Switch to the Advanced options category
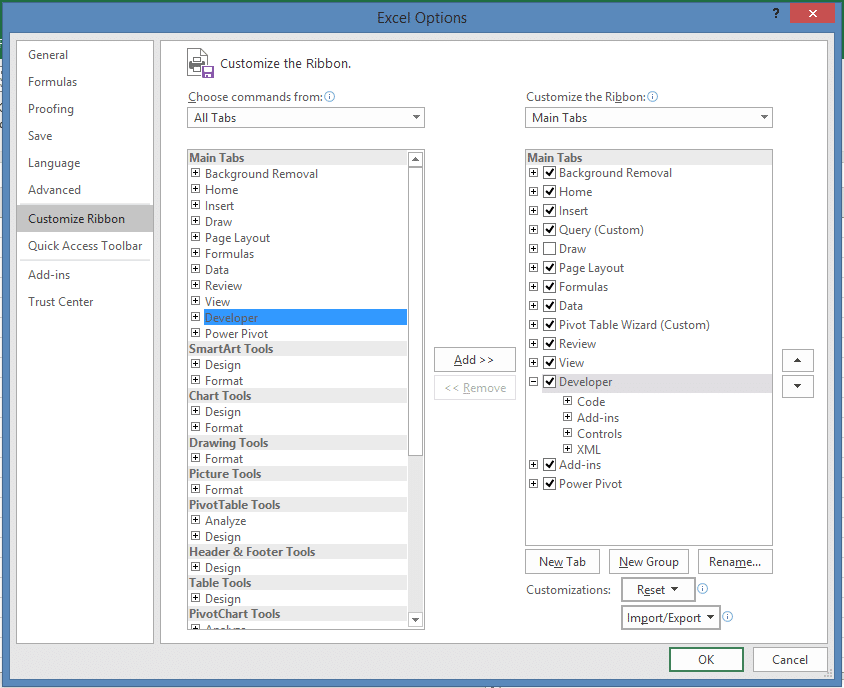This screenshot has height=688, width=844. (54, 189)
